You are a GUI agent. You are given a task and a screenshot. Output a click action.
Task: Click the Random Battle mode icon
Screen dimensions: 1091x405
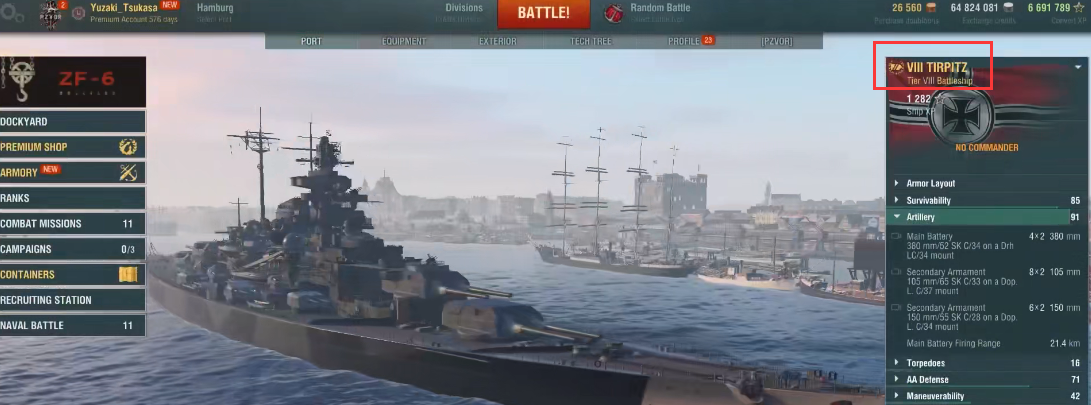point(613,13)
